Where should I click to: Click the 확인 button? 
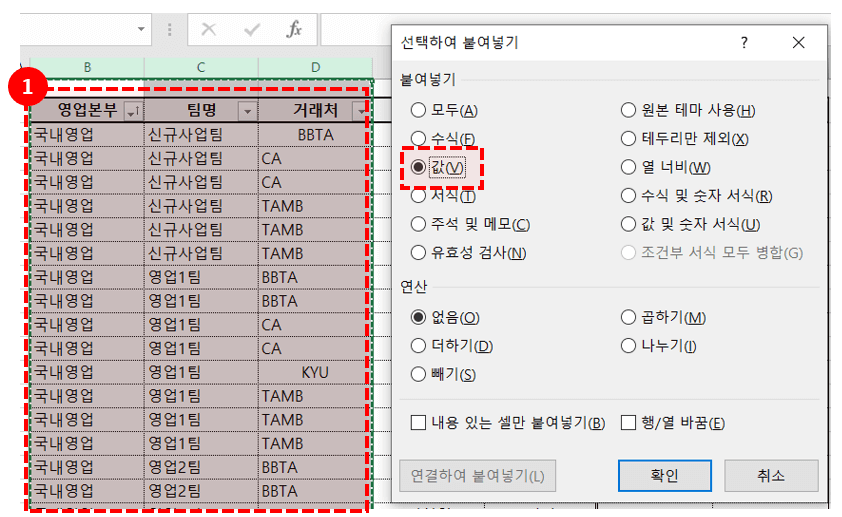664,476
